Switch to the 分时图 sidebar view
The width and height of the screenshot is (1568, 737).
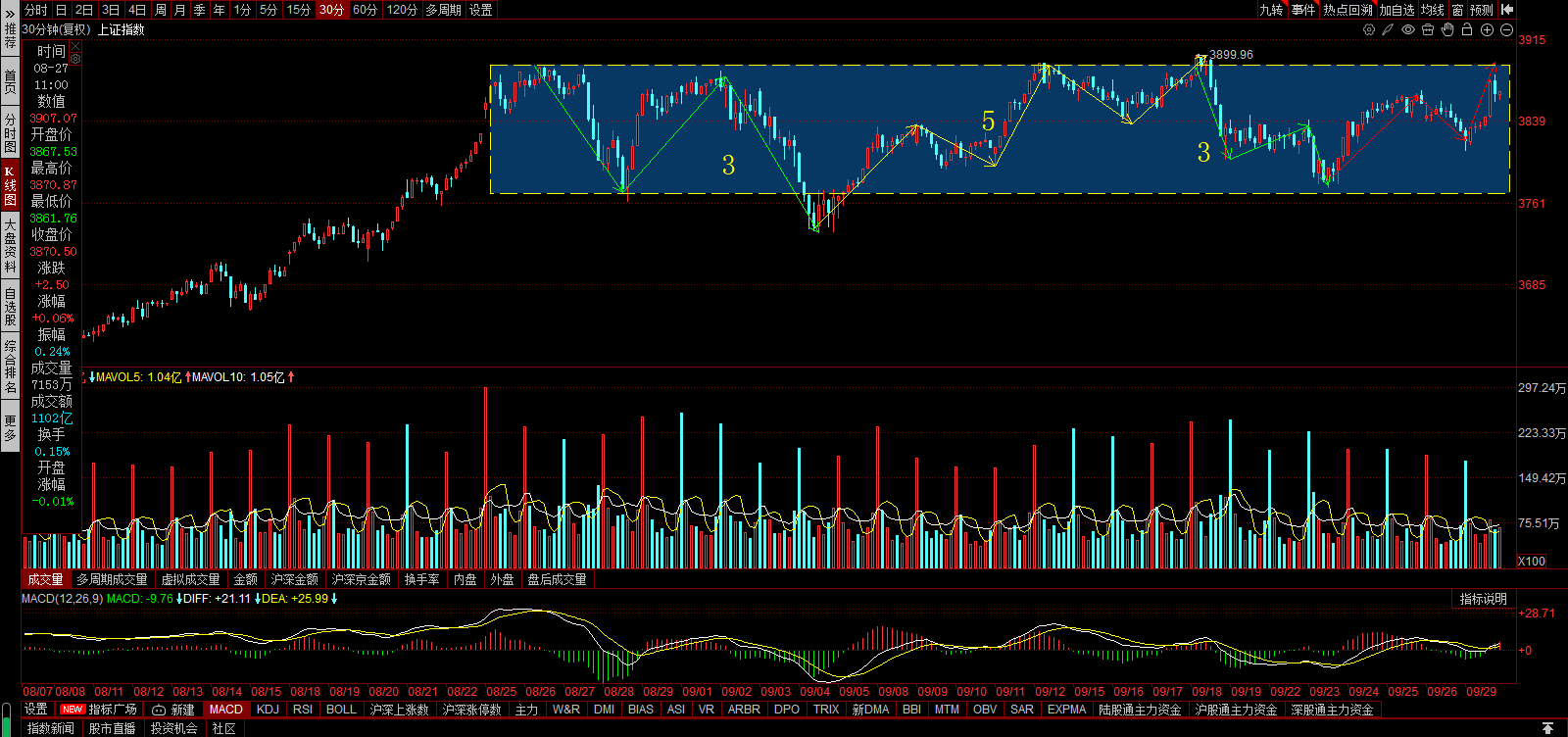click(x=10, y=133)
